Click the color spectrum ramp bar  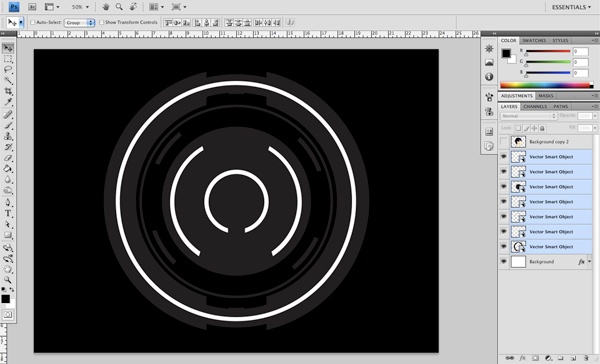[x=546, y=85]
